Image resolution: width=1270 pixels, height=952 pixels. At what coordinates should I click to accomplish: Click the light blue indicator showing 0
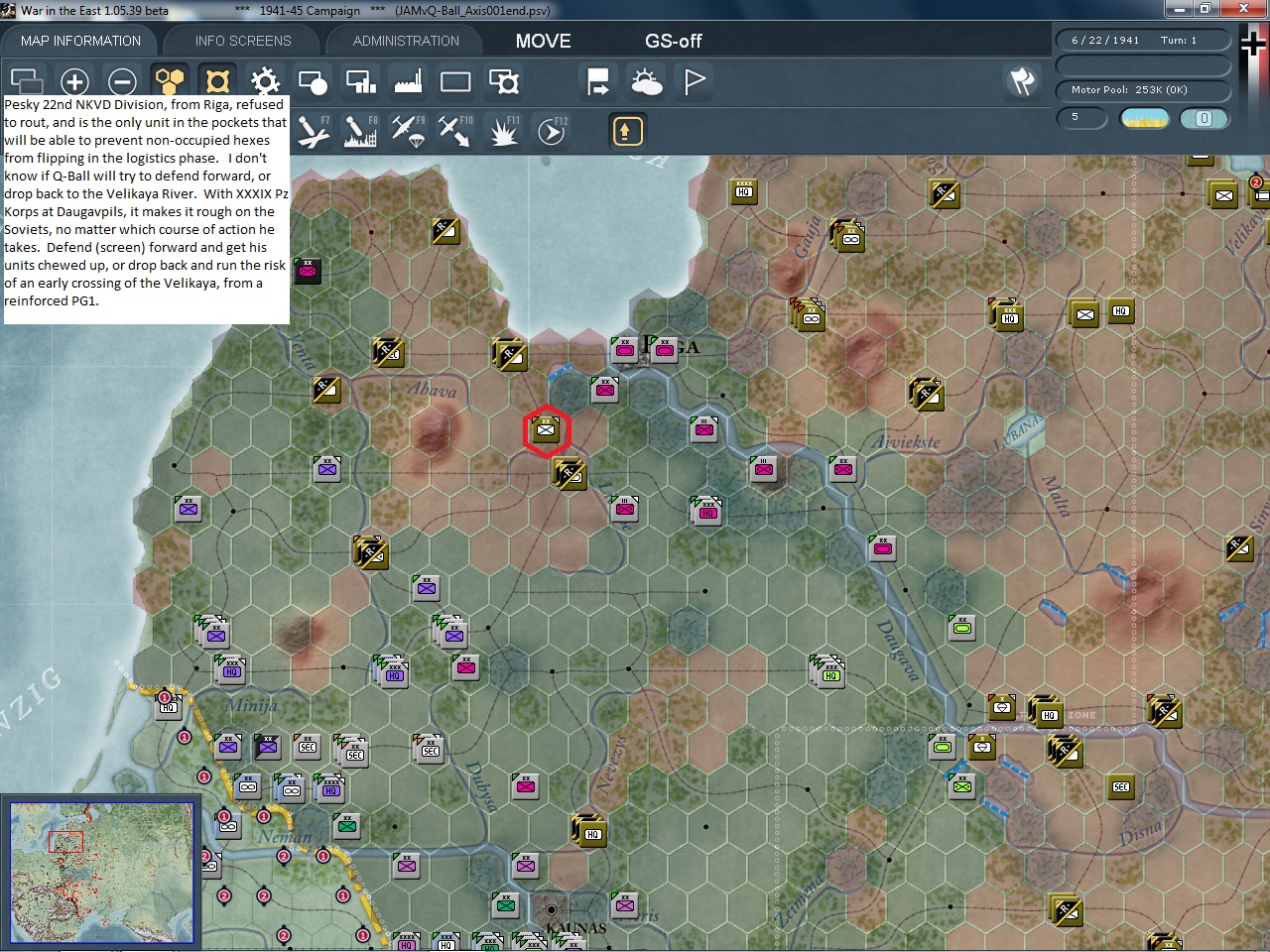(1204, 119)
